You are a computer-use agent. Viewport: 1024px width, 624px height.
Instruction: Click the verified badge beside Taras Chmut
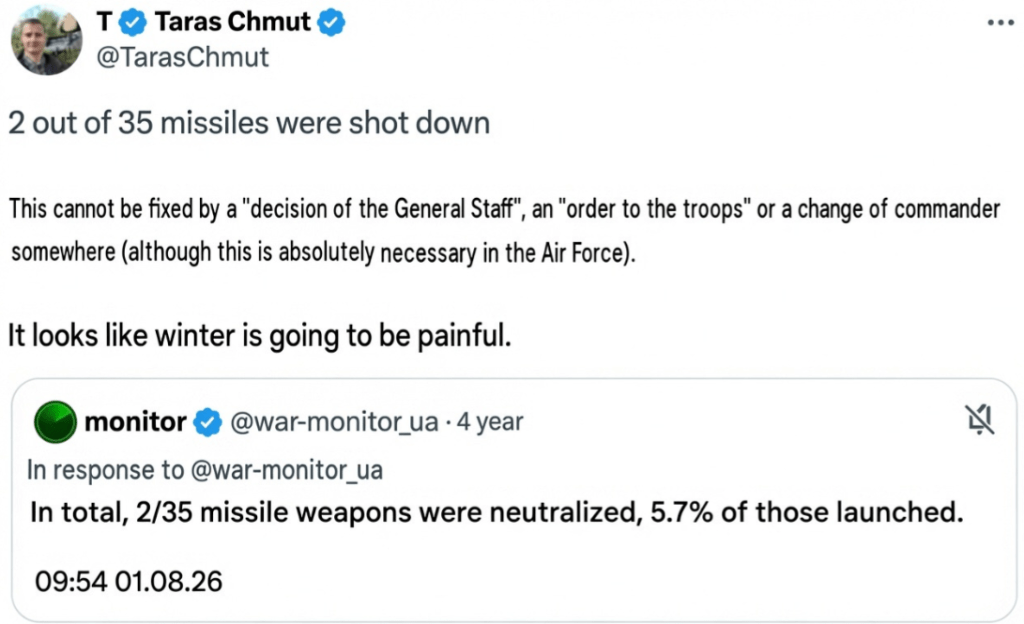(x=331, y=23)
